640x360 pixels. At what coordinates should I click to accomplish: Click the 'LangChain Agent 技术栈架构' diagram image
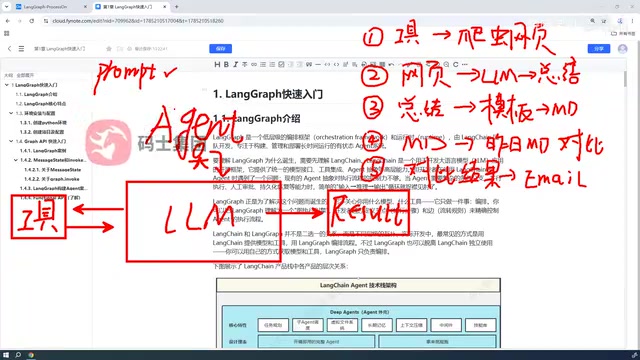358,313
